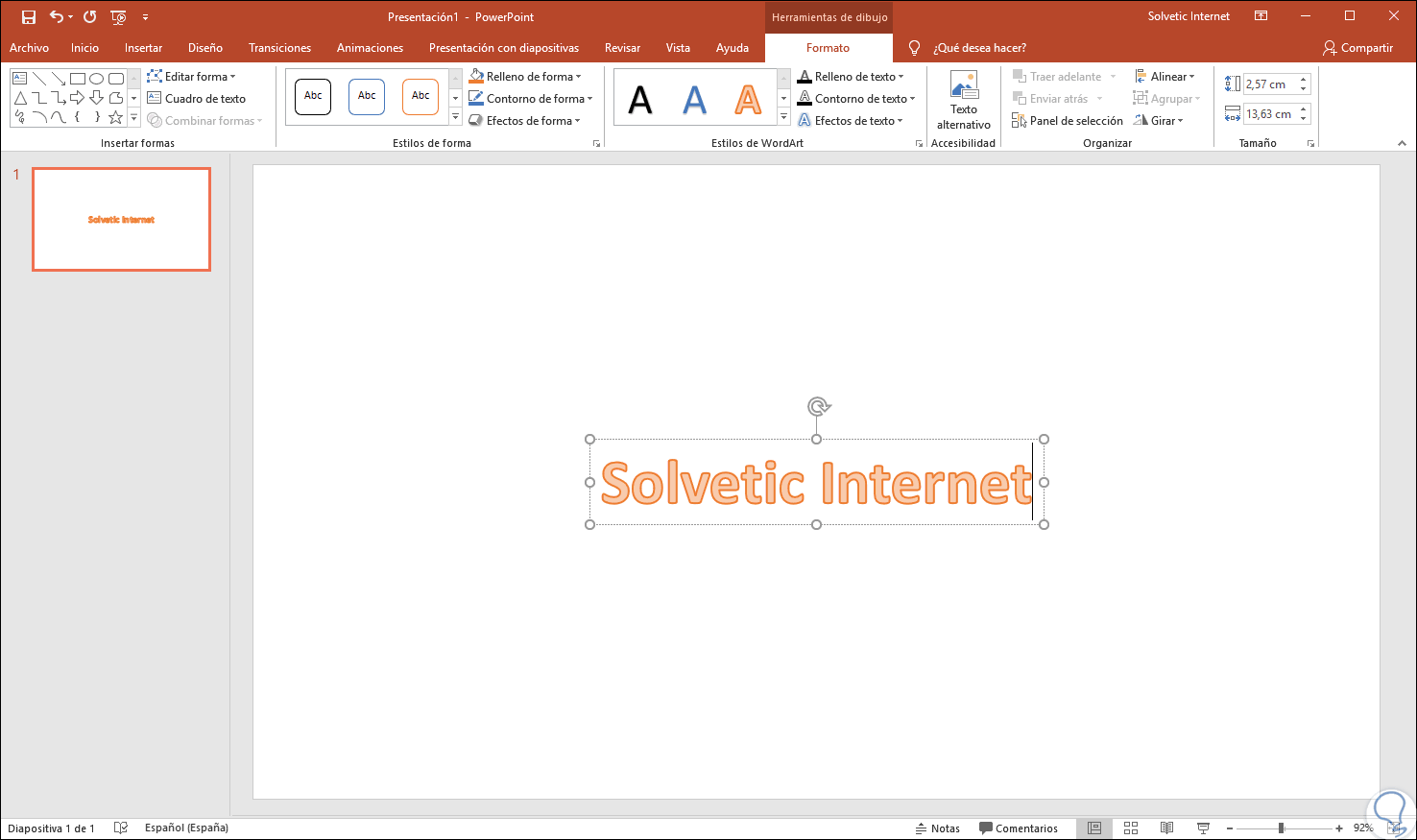Start slideshow from beginning icon in quick access

coord(118,17)
